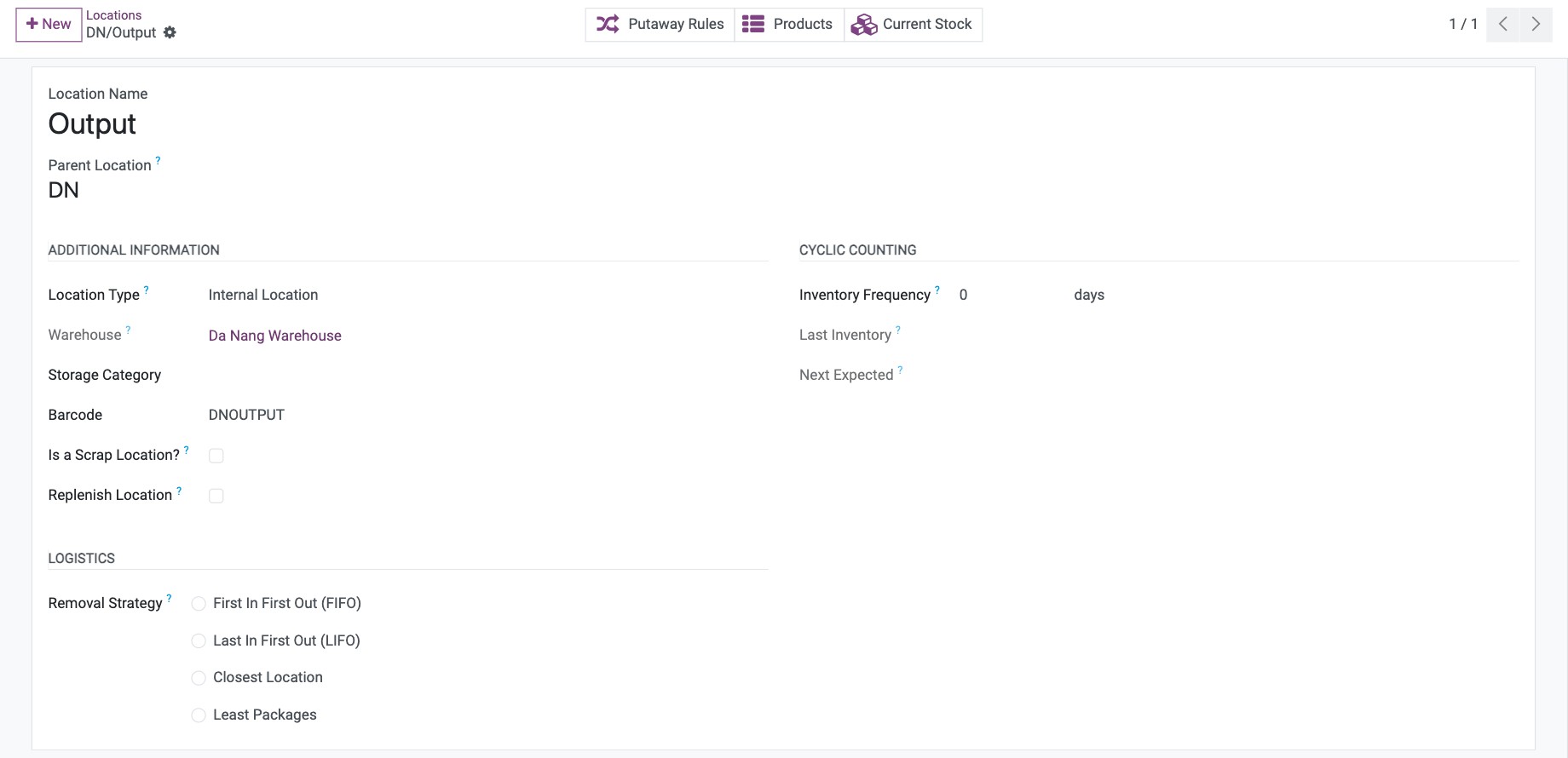
Task: Show help tooltip for Parent Location
Action: 158,160
